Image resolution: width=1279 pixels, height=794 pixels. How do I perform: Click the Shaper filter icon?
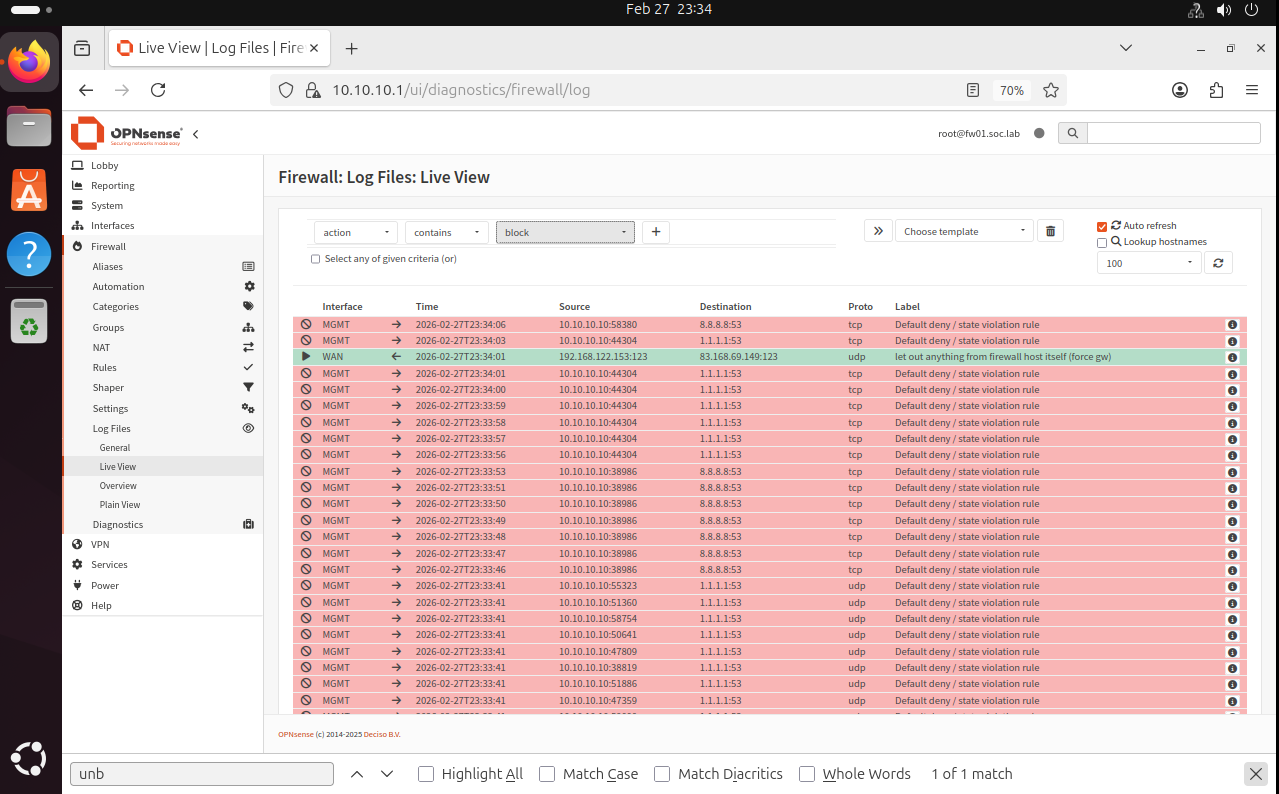[x=248, y=388]
